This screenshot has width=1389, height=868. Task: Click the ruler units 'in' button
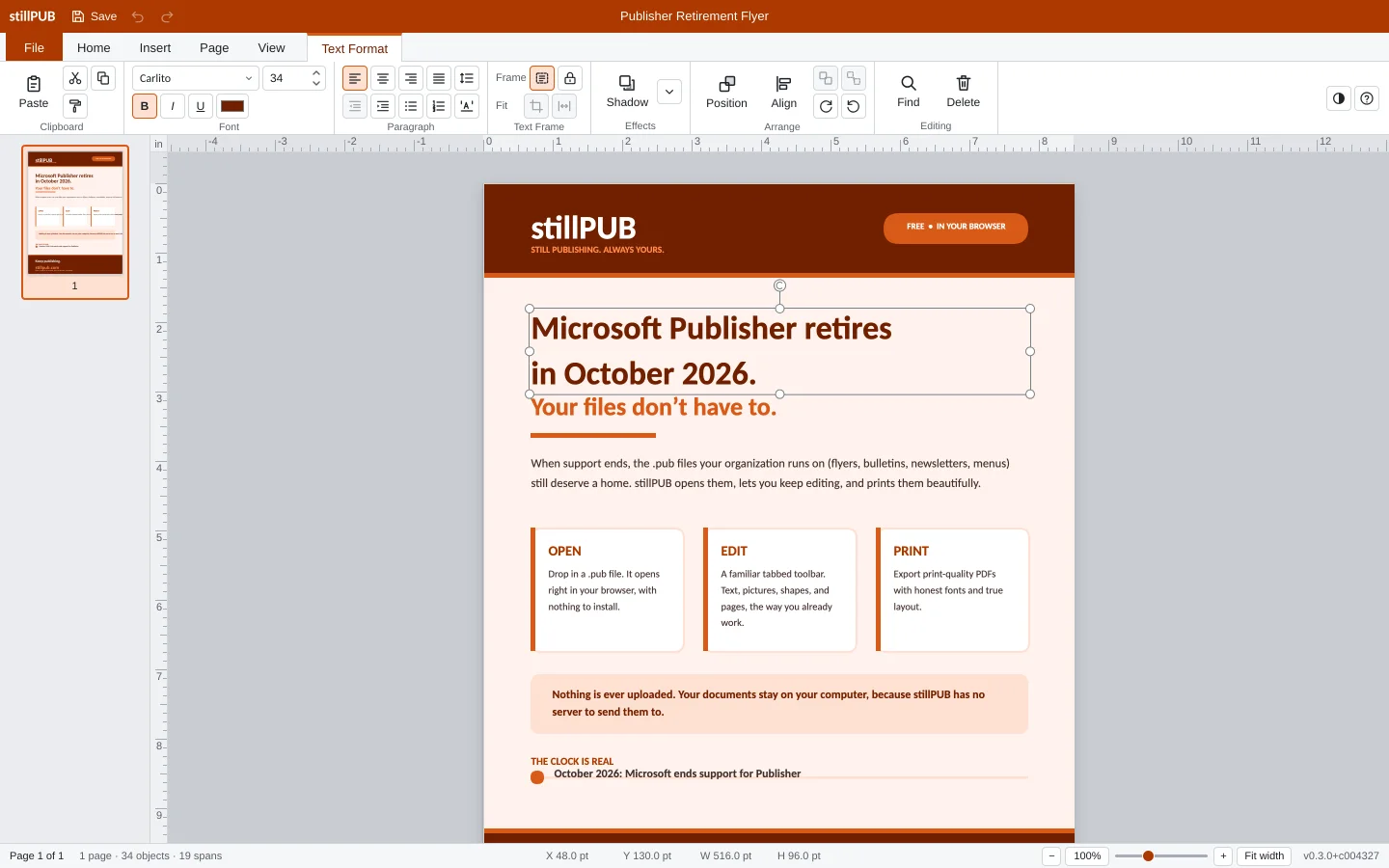pos(159,144)
